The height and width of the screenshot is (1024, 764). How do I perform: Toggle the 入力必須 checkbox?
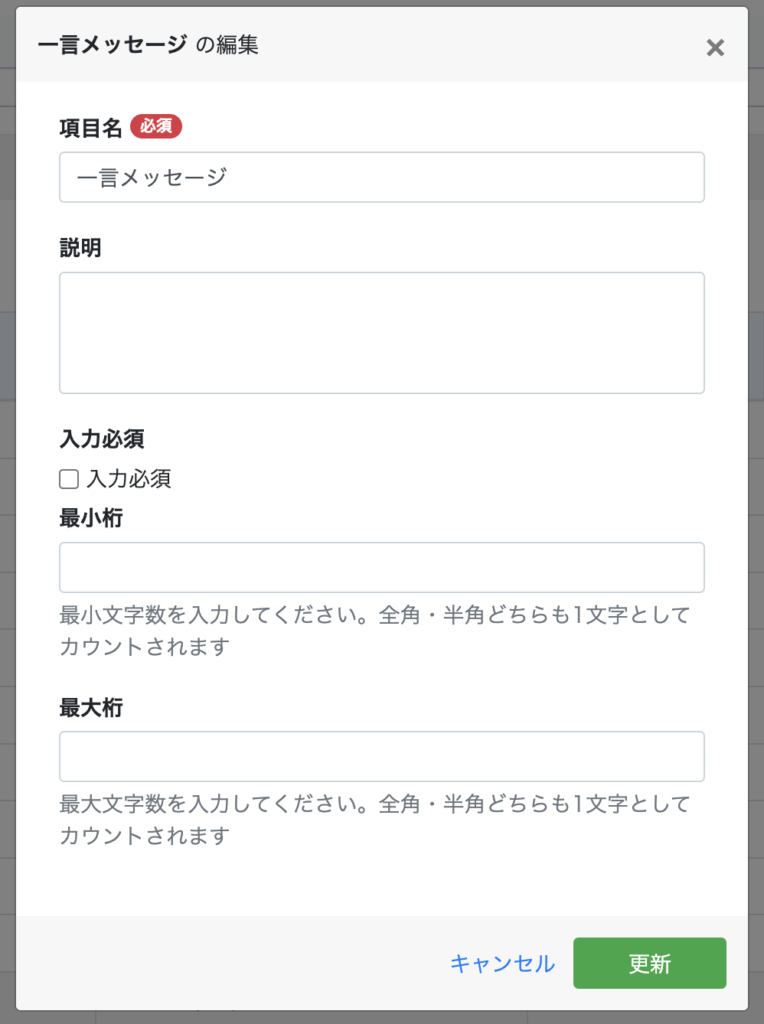(69, 479)
